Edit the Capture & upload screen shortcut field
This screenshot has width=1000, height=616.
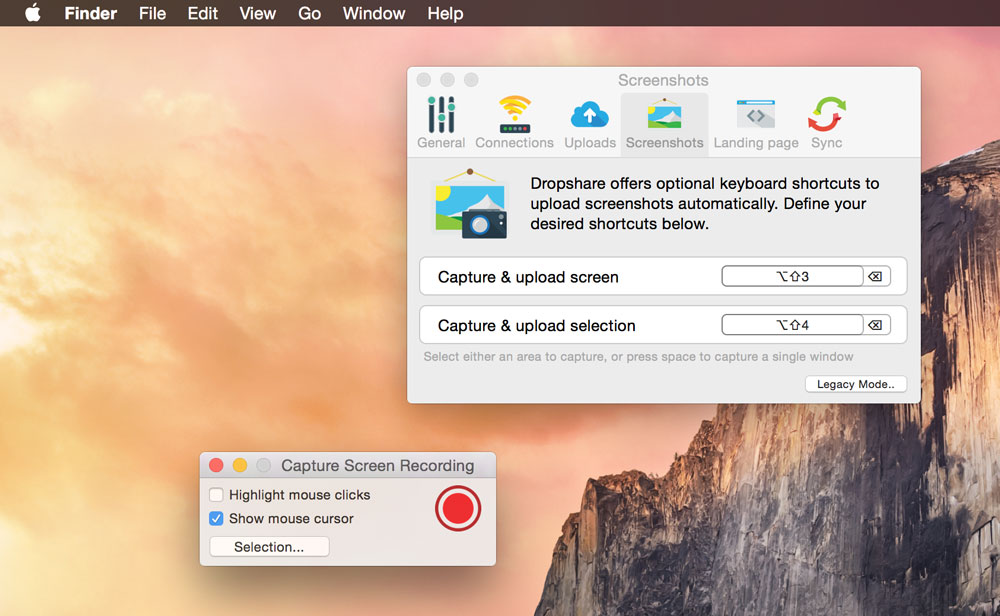click(792, 276)
